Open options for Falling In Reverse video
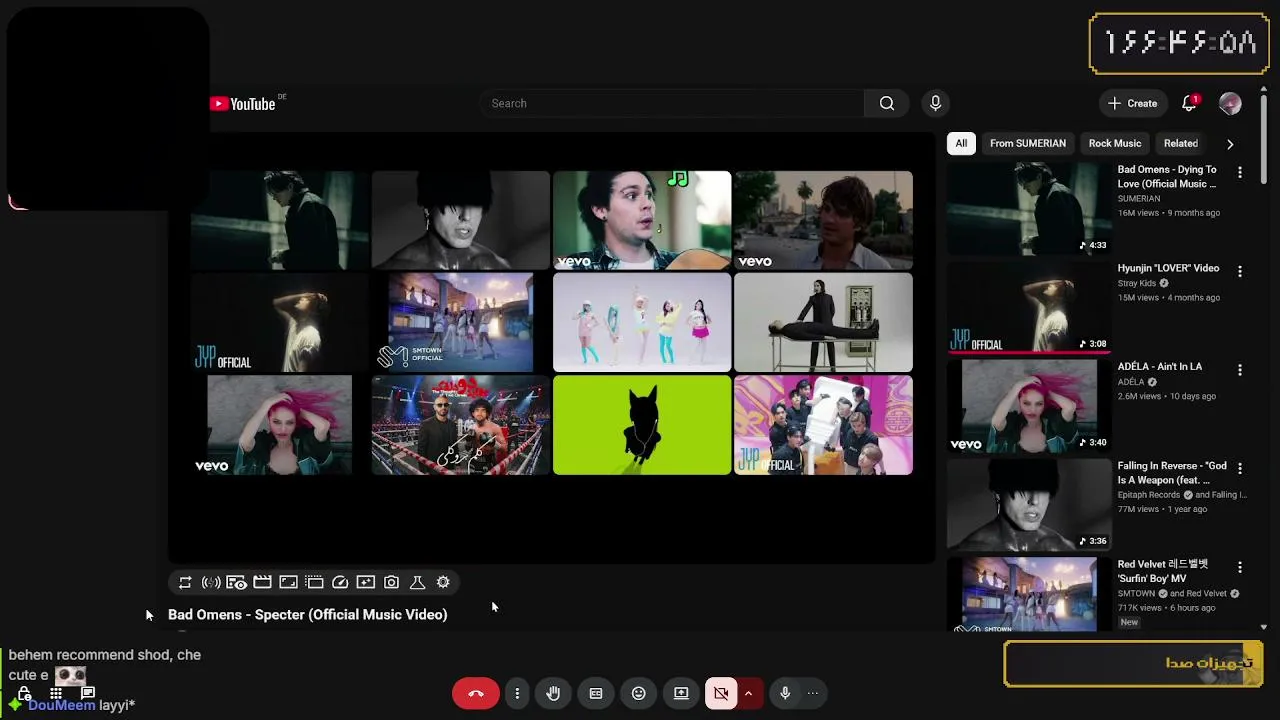The image size is (1280, 720). (x=1240, y=468)
